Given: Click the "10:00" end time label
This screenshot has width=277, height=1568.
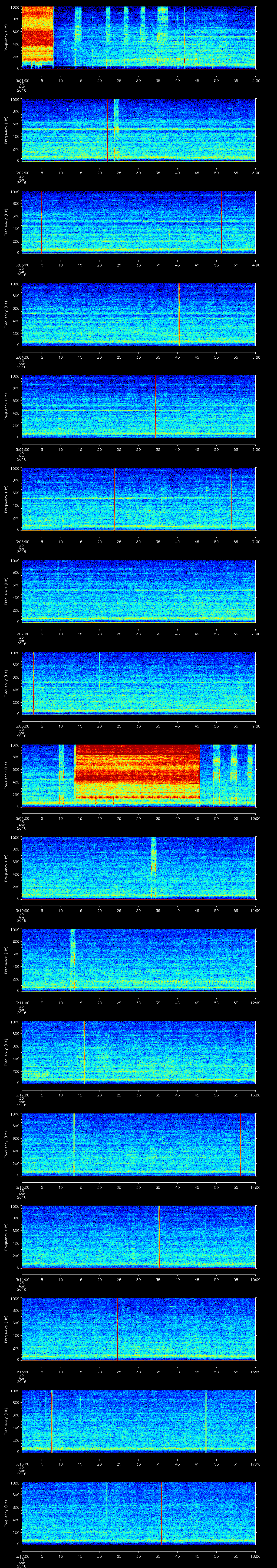Looking at the screenshot, I should (255, 818).
